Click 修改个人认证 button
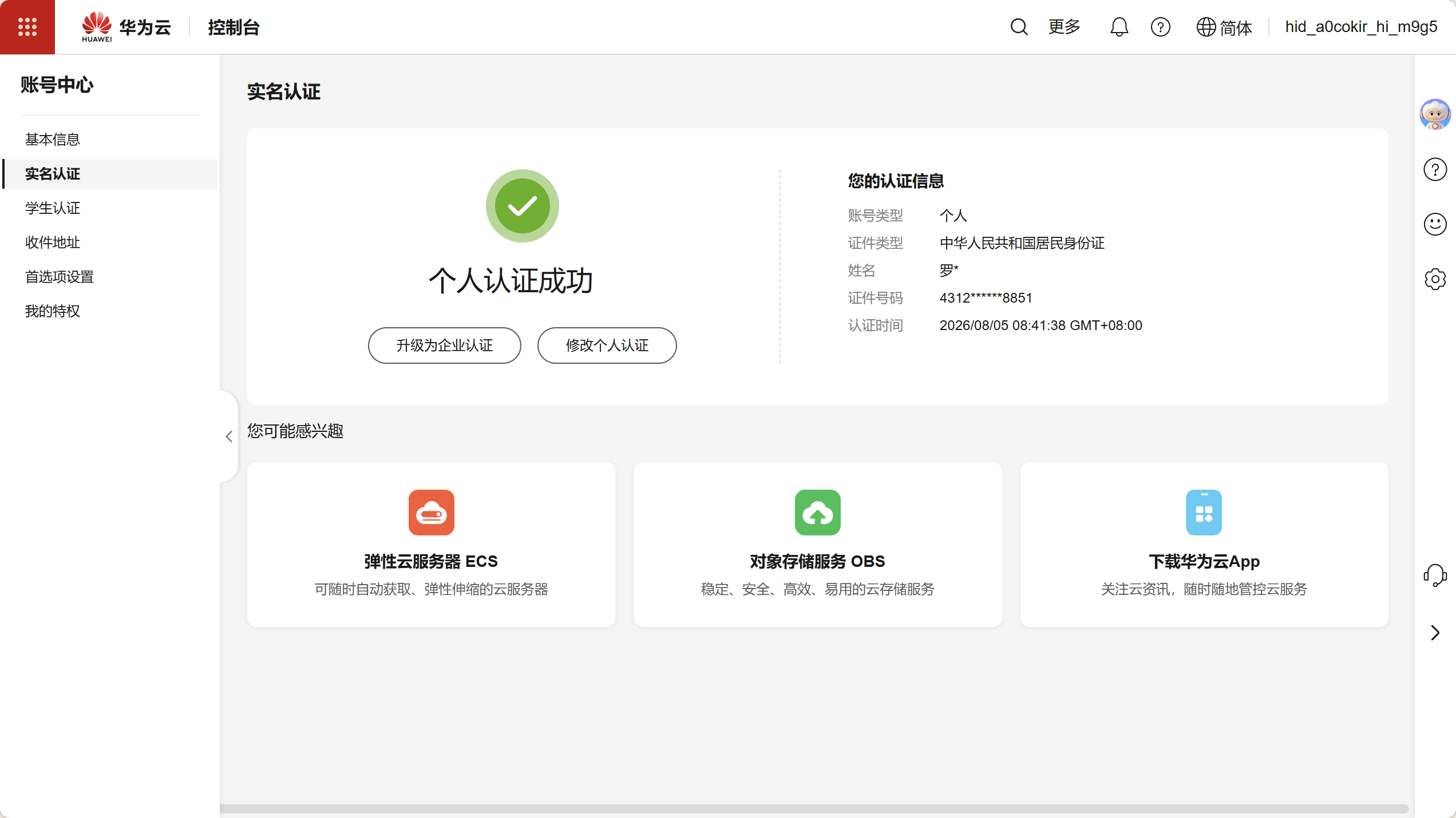This screenshot has height=818, width=1456. tap(607, 346)
